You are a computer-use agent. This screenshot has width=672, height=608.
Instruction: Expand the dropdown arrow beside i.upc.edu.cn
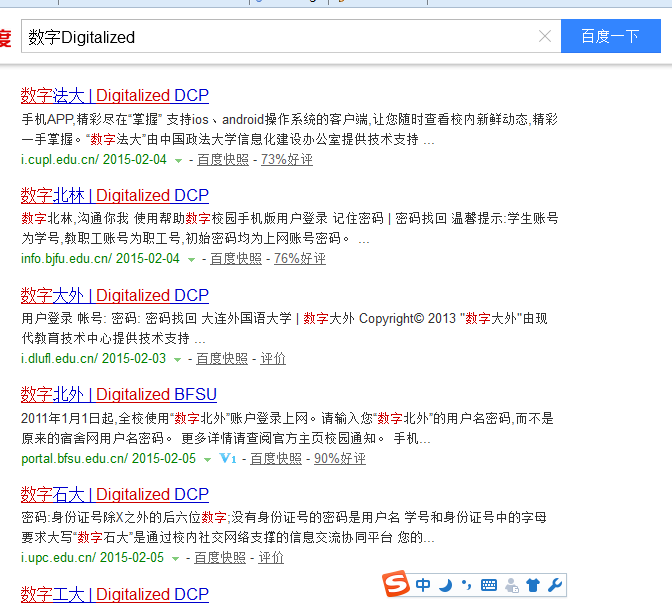175,558
